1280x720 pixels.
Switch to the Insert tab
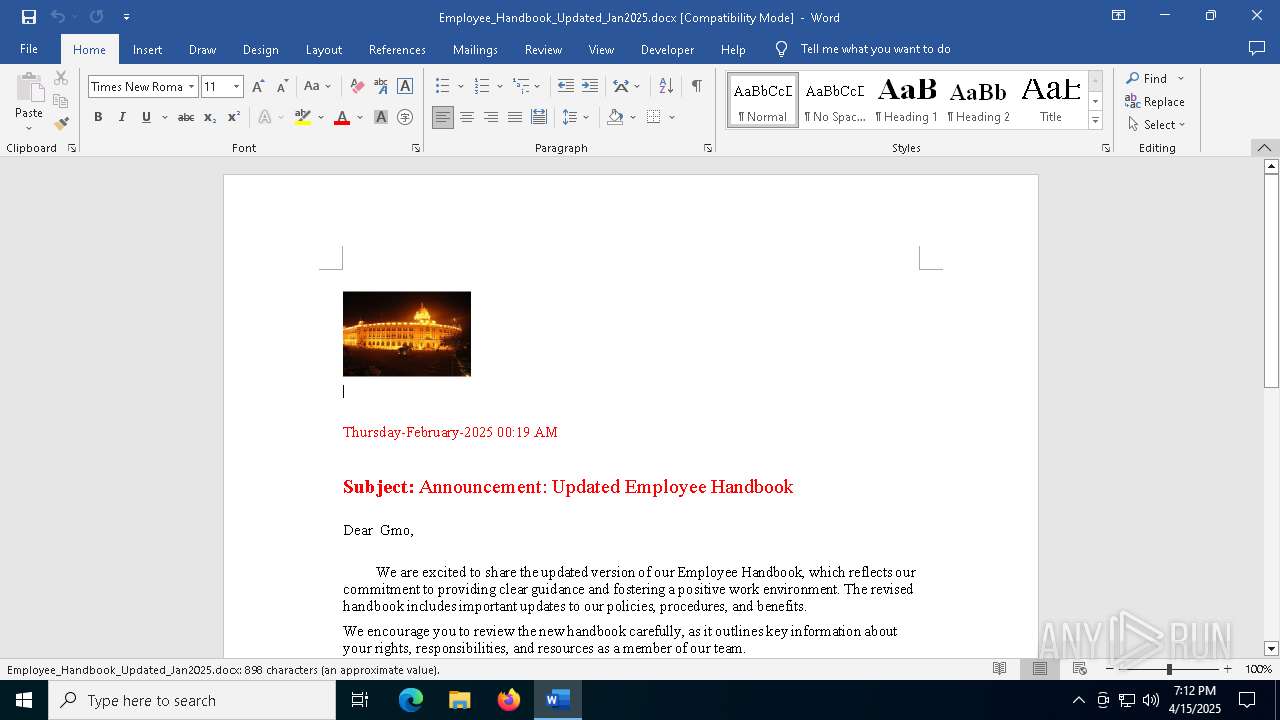(x=147, y=49)
